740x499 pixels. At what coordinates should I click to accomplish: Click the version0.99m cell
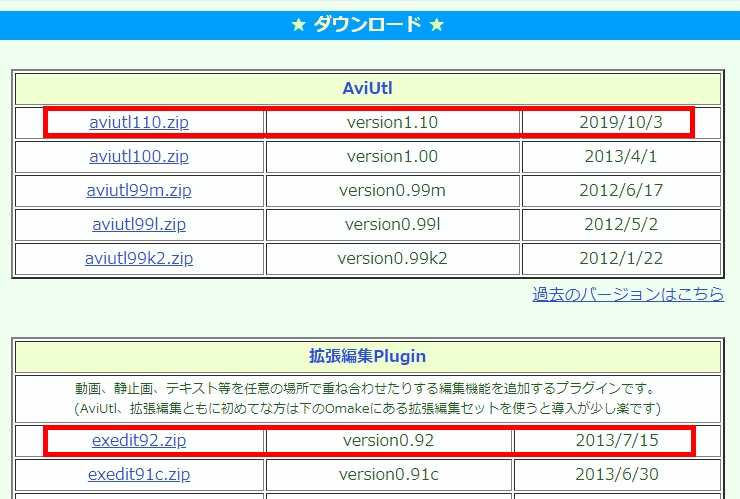pos(392,191)
